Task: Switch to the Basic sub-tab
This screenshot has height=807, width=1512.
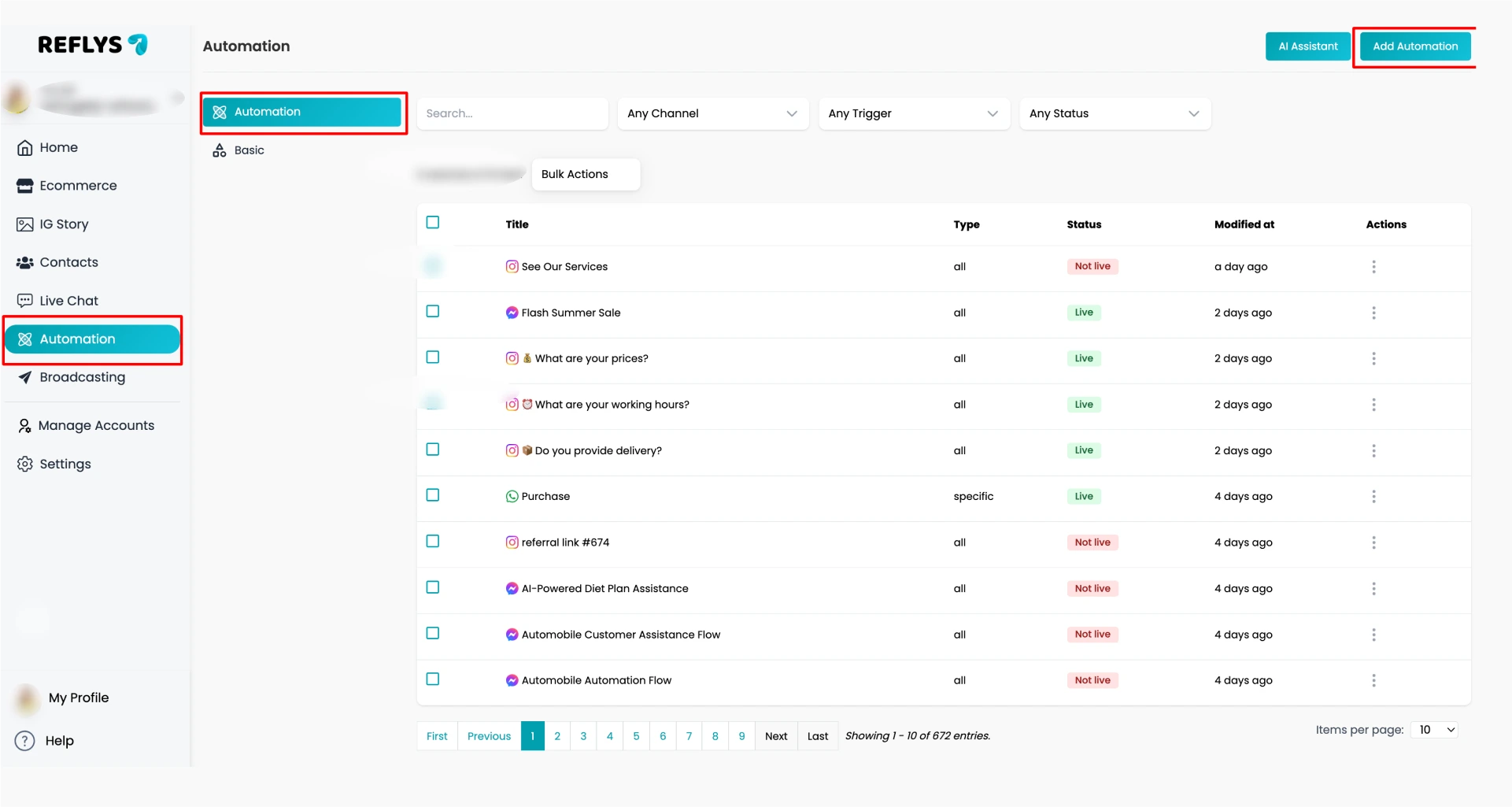Action: click(249, 150)
